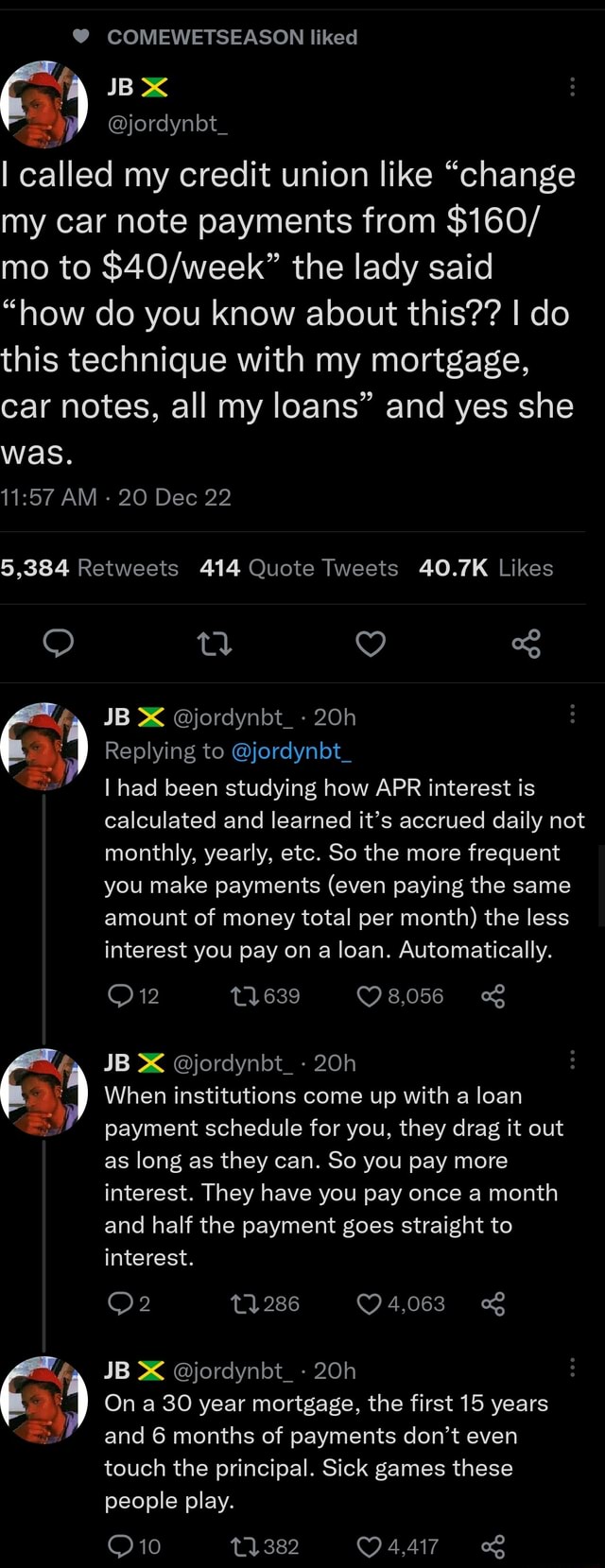This screenshot has height=1568, width=605.
Task: Like the APR interest reply with 8,056 likes
Action: point(370,996)
